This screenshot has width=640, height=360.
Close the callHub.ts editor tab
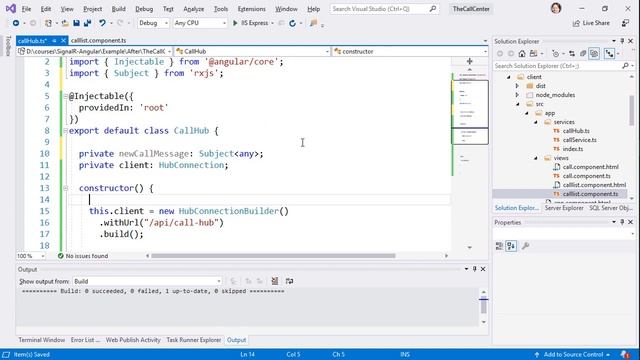[x=63, y=40]
